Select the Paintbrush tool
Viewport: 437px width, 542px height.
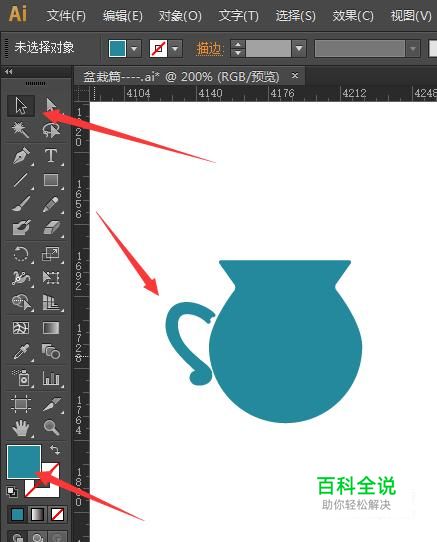click(x=21, y=204)
